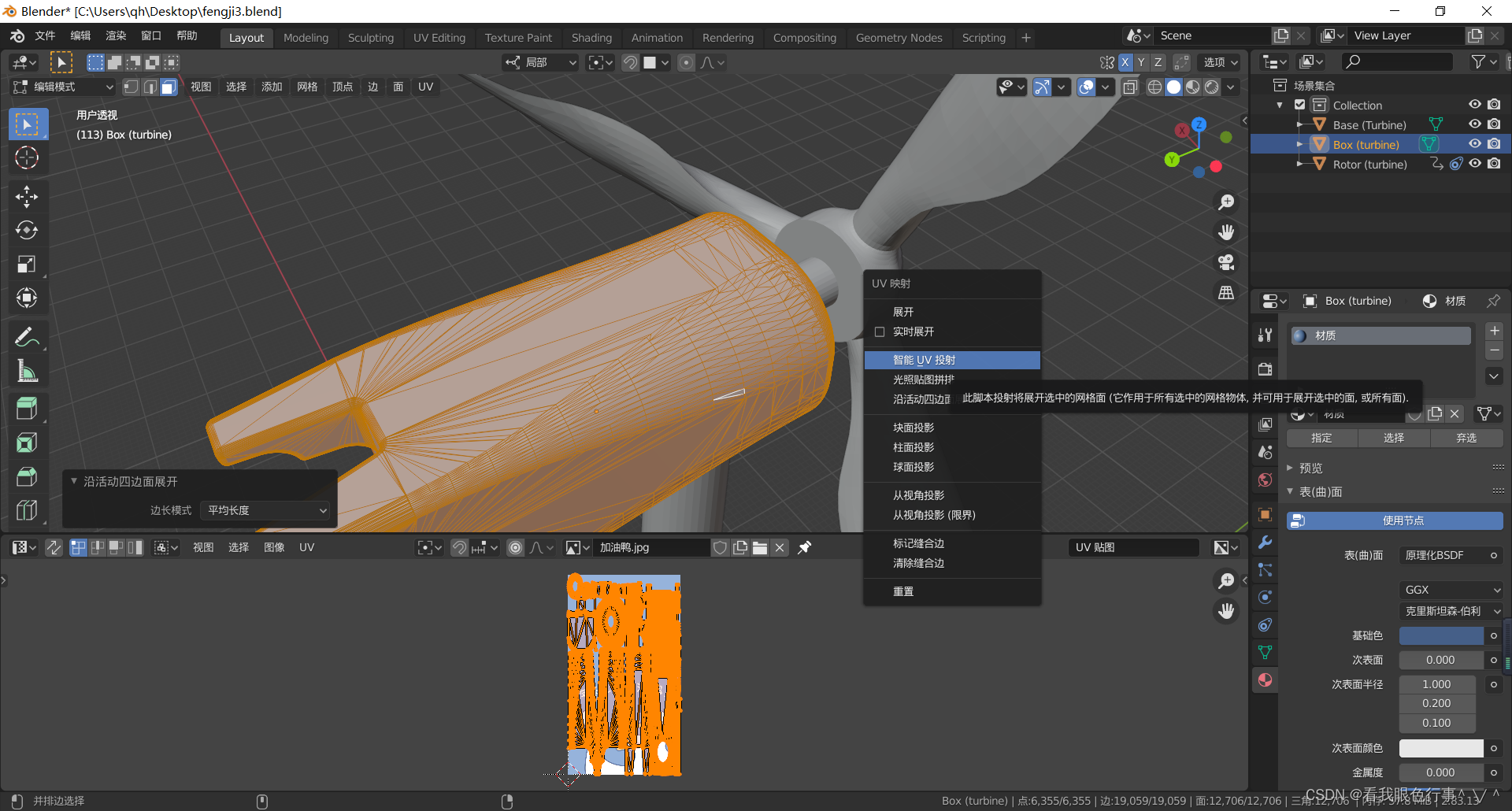Select the Extrude Region tool

(x=27, y=409)
